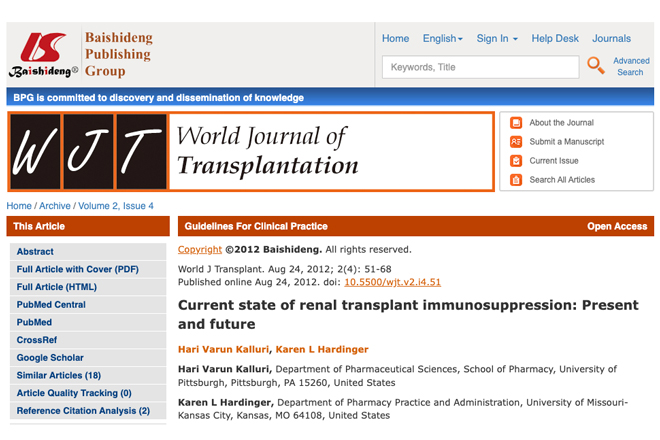
Task: Open Search All Articles link
Action: coord(562,180)
